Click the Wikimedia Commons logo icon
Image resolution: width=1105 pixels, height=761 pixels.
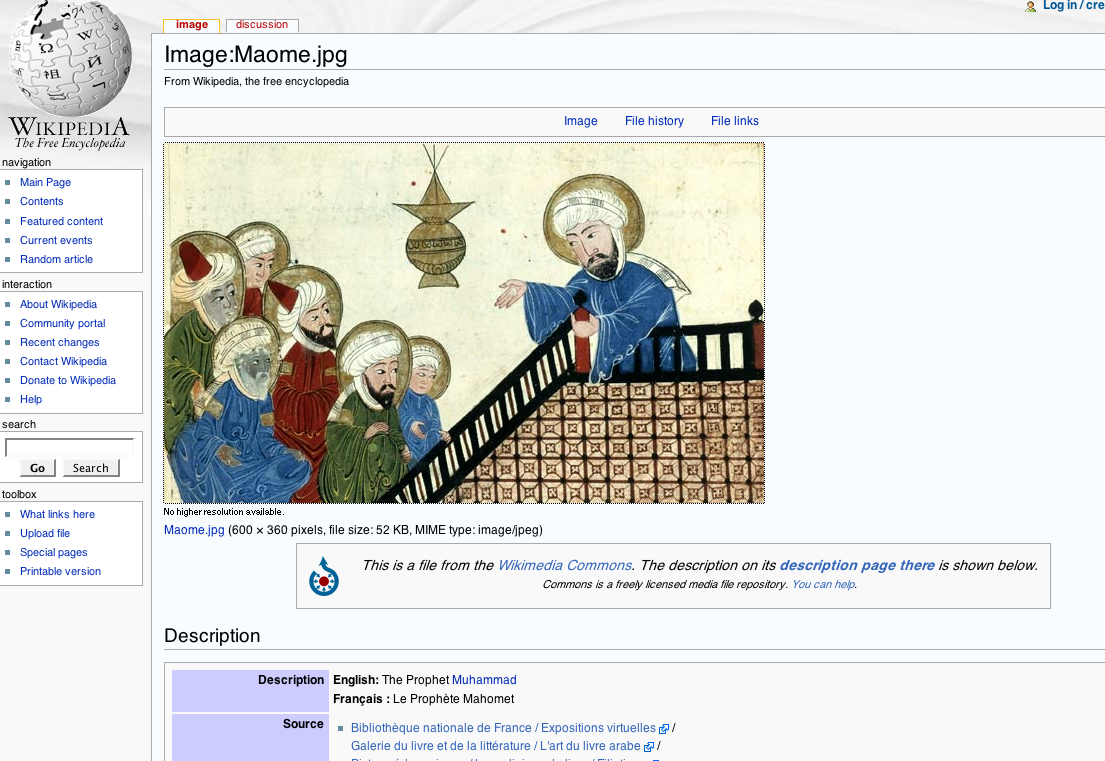(x=324, y=576)
